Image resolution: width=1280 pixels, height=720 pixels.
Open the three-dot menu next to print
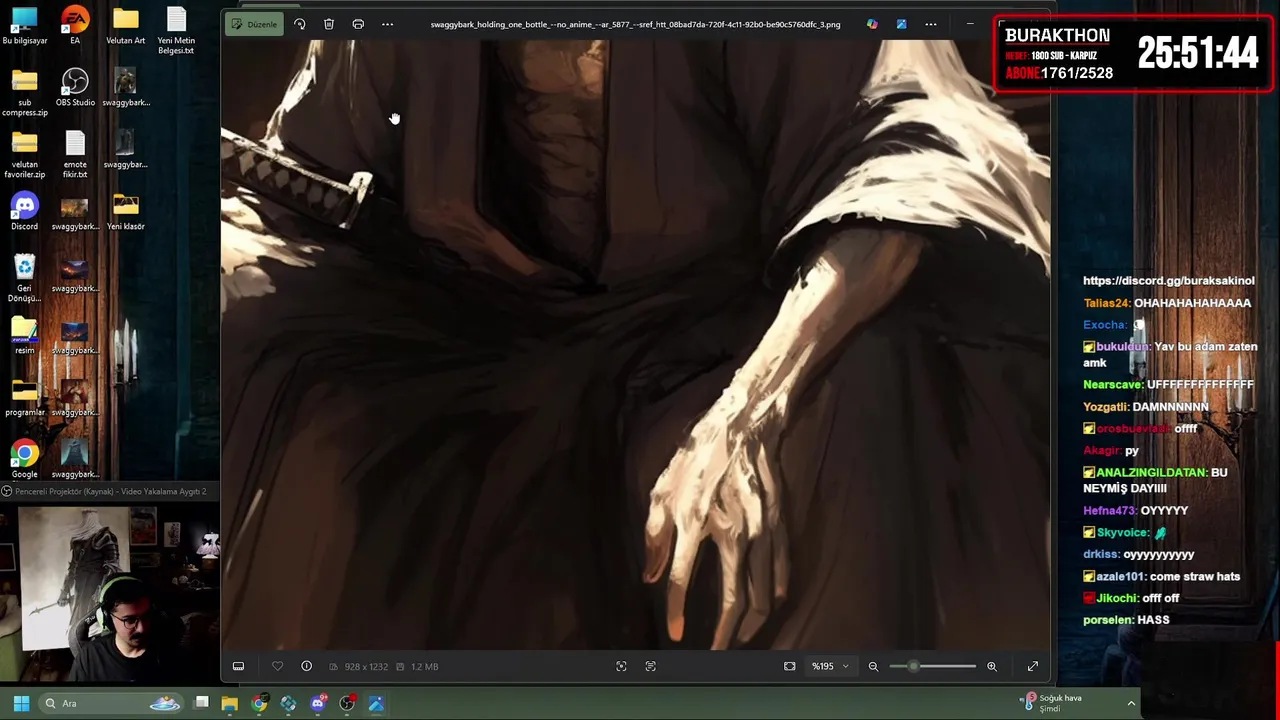tap(387, 24)
